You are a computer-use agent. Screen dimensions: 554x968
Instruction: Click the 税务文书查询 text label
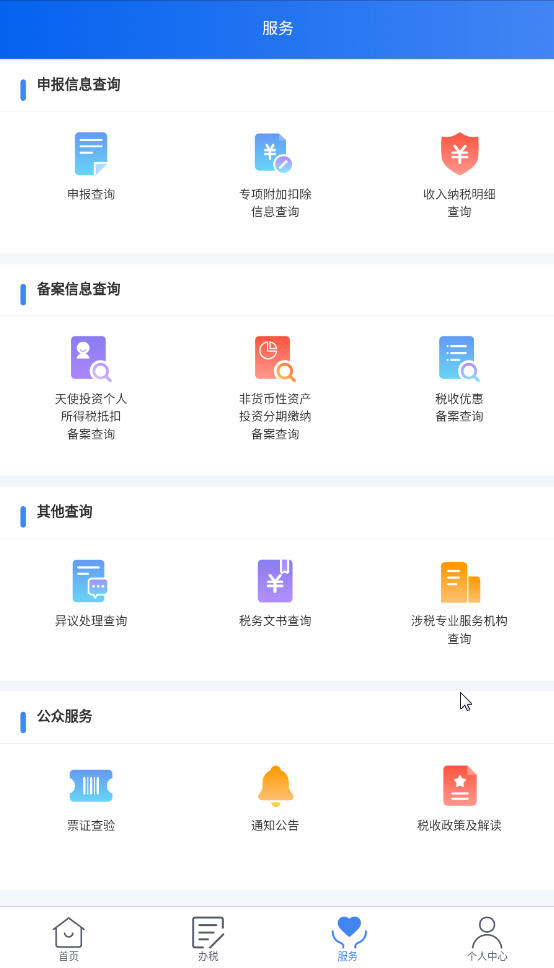[x=275, y=621]
